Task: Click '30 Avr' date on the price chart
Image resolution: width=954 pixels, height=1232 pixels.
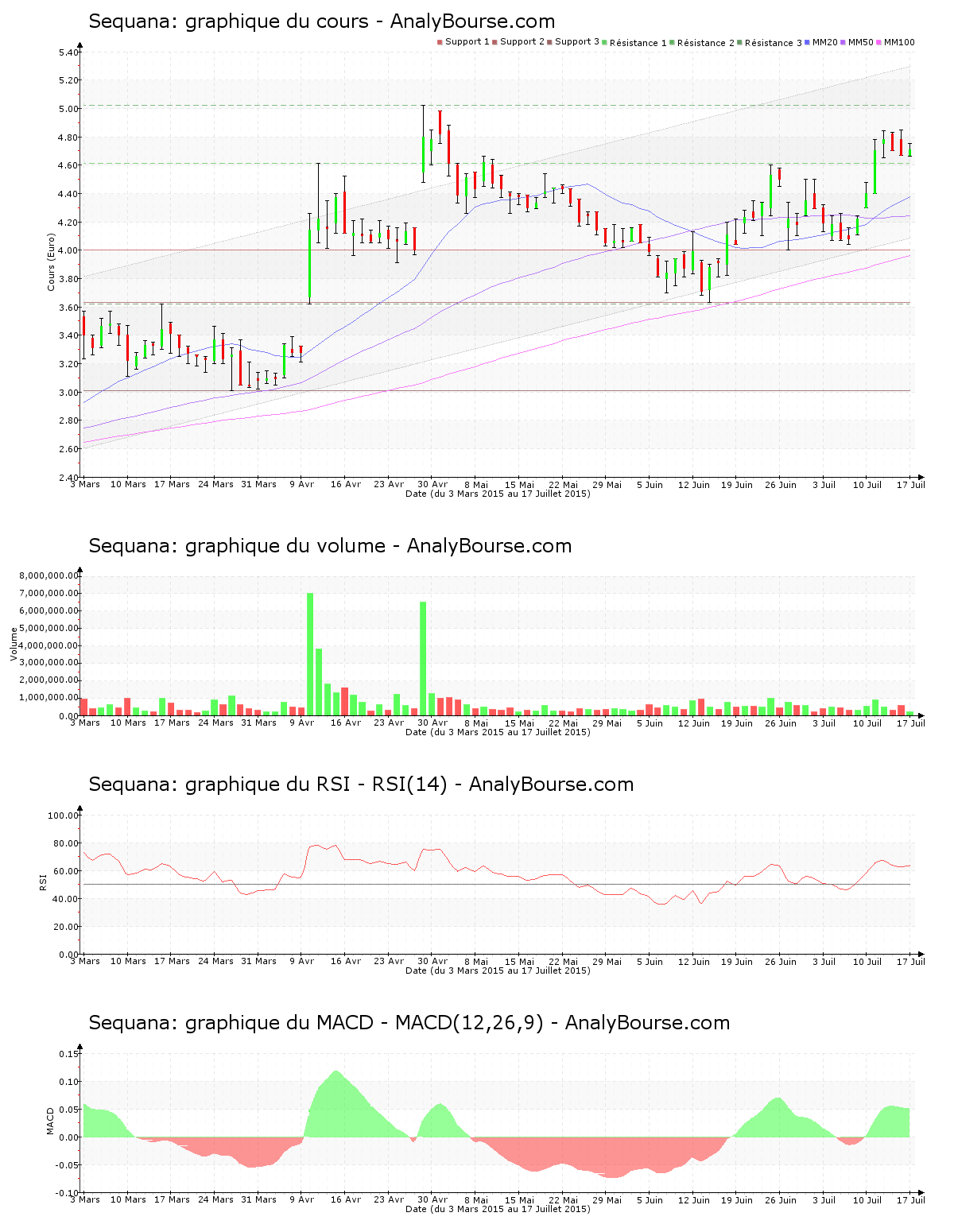Action: click(432, 484)
